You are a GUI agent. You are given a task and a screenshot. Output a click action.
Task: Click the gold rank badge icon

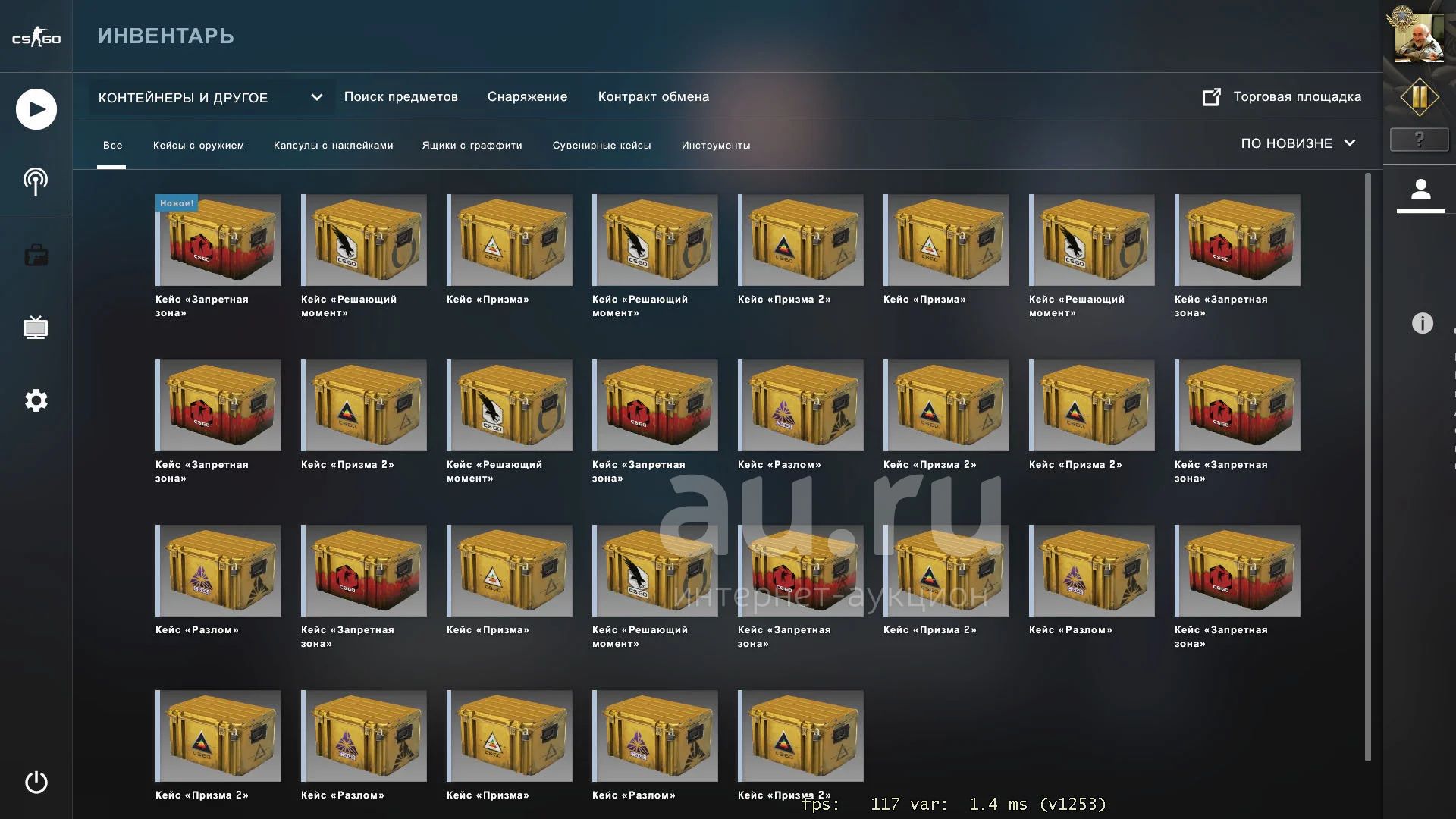tap(1419, 97)
